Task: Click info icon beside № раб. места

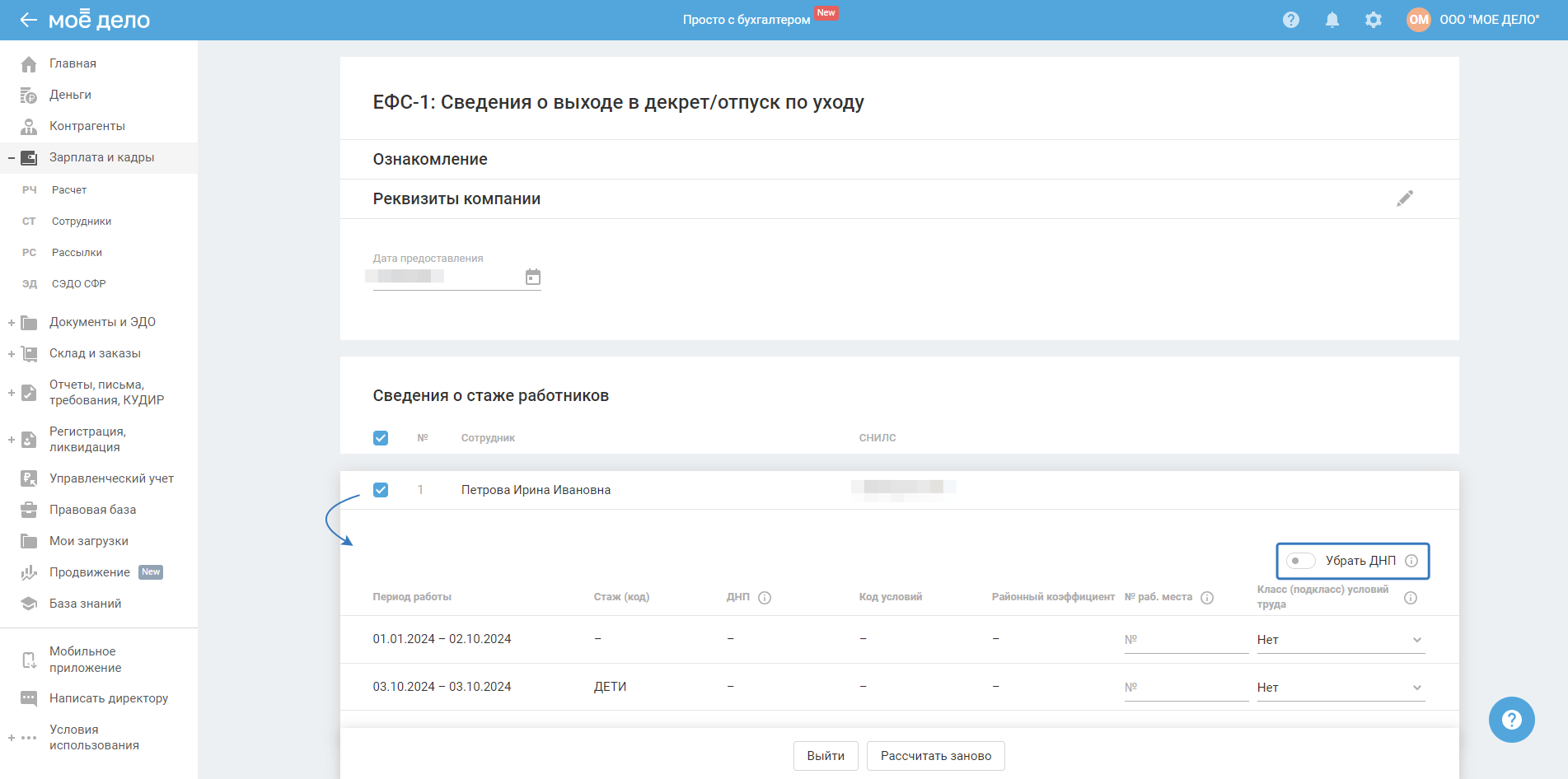Action: pos(1207,598)
